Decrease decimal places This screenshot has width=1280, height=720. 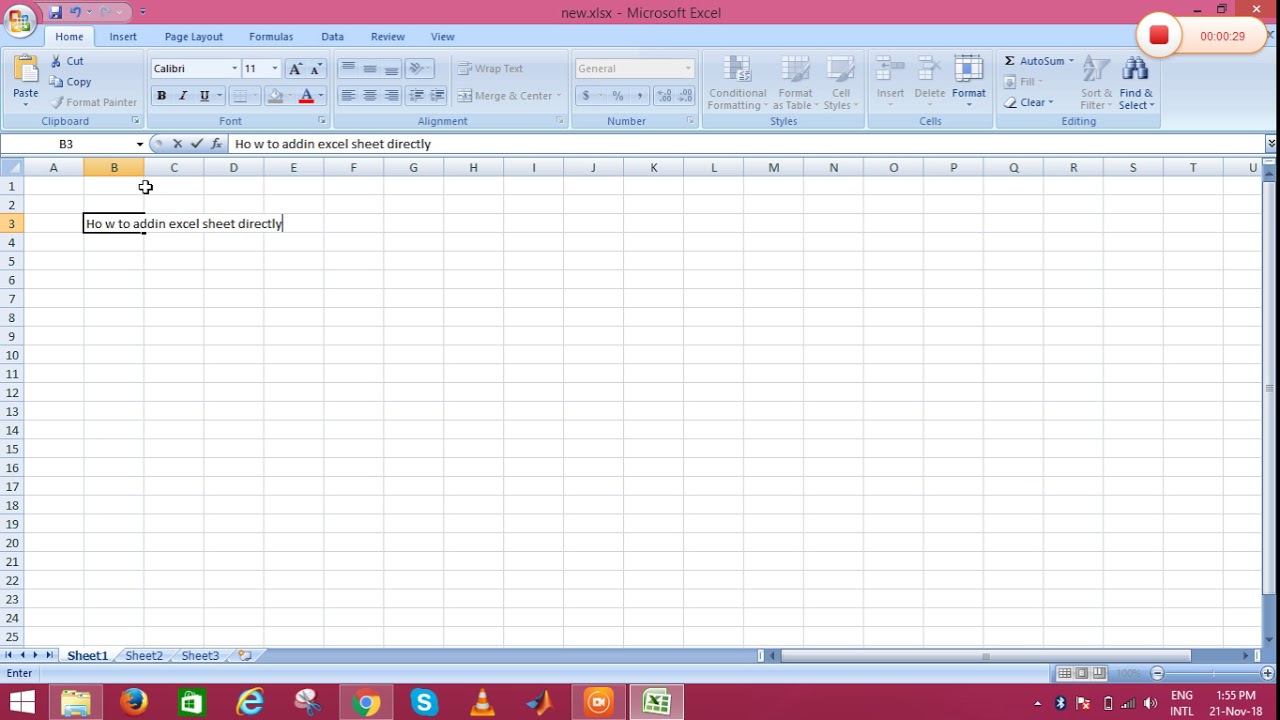685,95
